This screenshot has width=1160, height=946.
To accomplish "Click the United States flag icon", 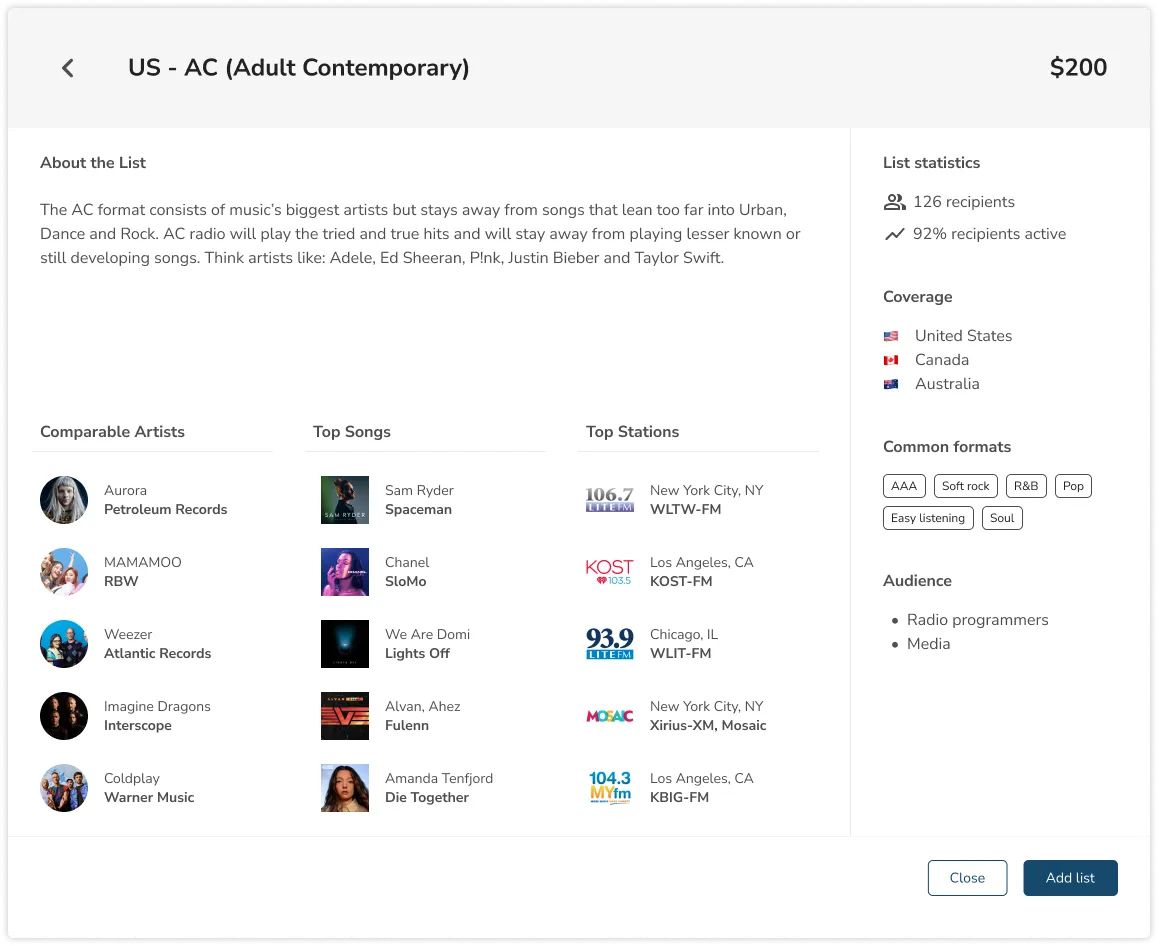I will tap(891, 335).
